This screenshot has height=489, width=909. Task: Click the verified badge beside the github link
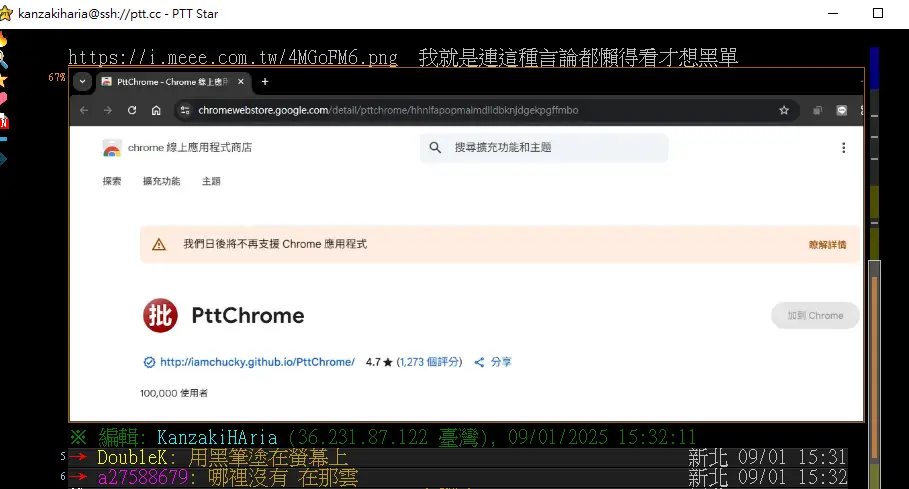point(149,362)
